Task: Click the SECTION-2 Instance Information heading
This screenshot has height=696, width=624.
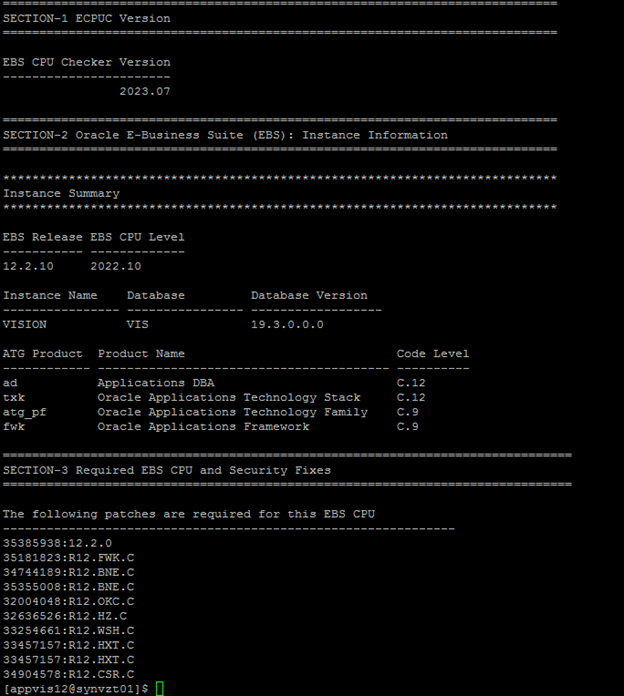Action: click(225, 135)
